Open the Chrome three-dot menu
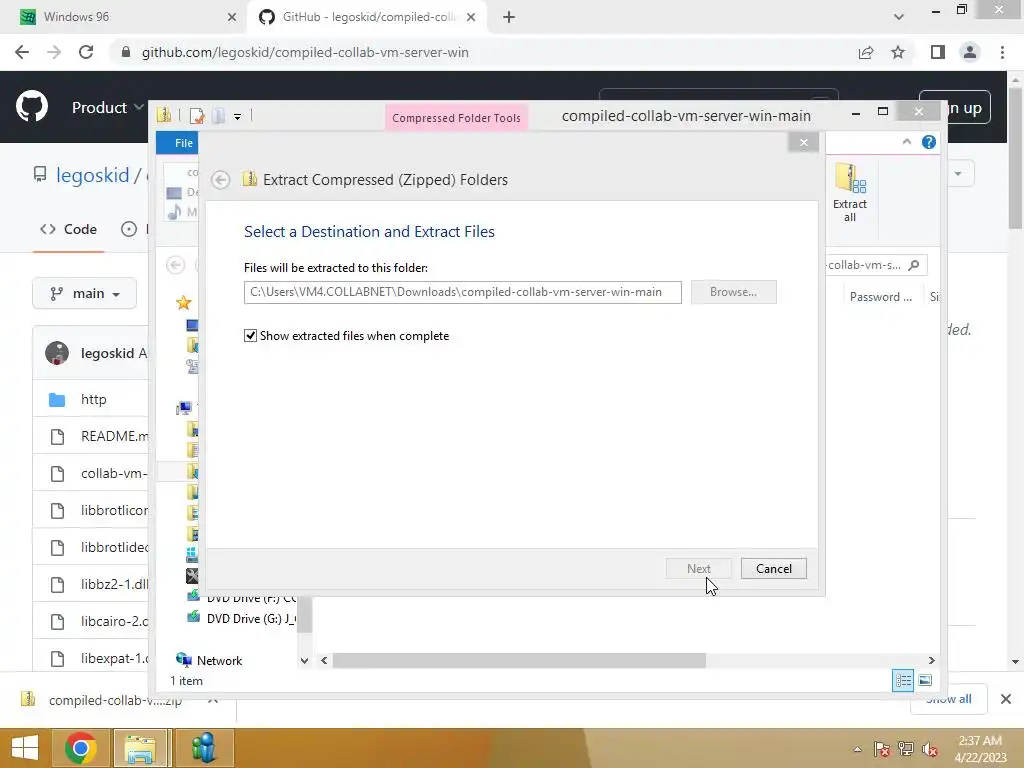The width and height of the screenshot is (1024, 768). [x=1002, y=52]
